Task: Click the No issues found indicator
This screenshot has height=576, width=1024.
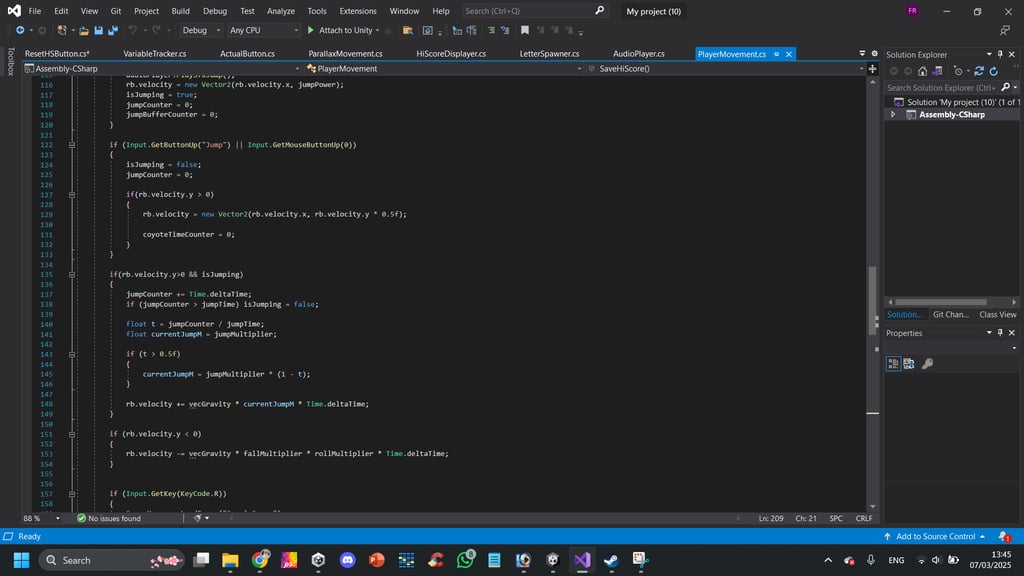Action: point(108,518)
